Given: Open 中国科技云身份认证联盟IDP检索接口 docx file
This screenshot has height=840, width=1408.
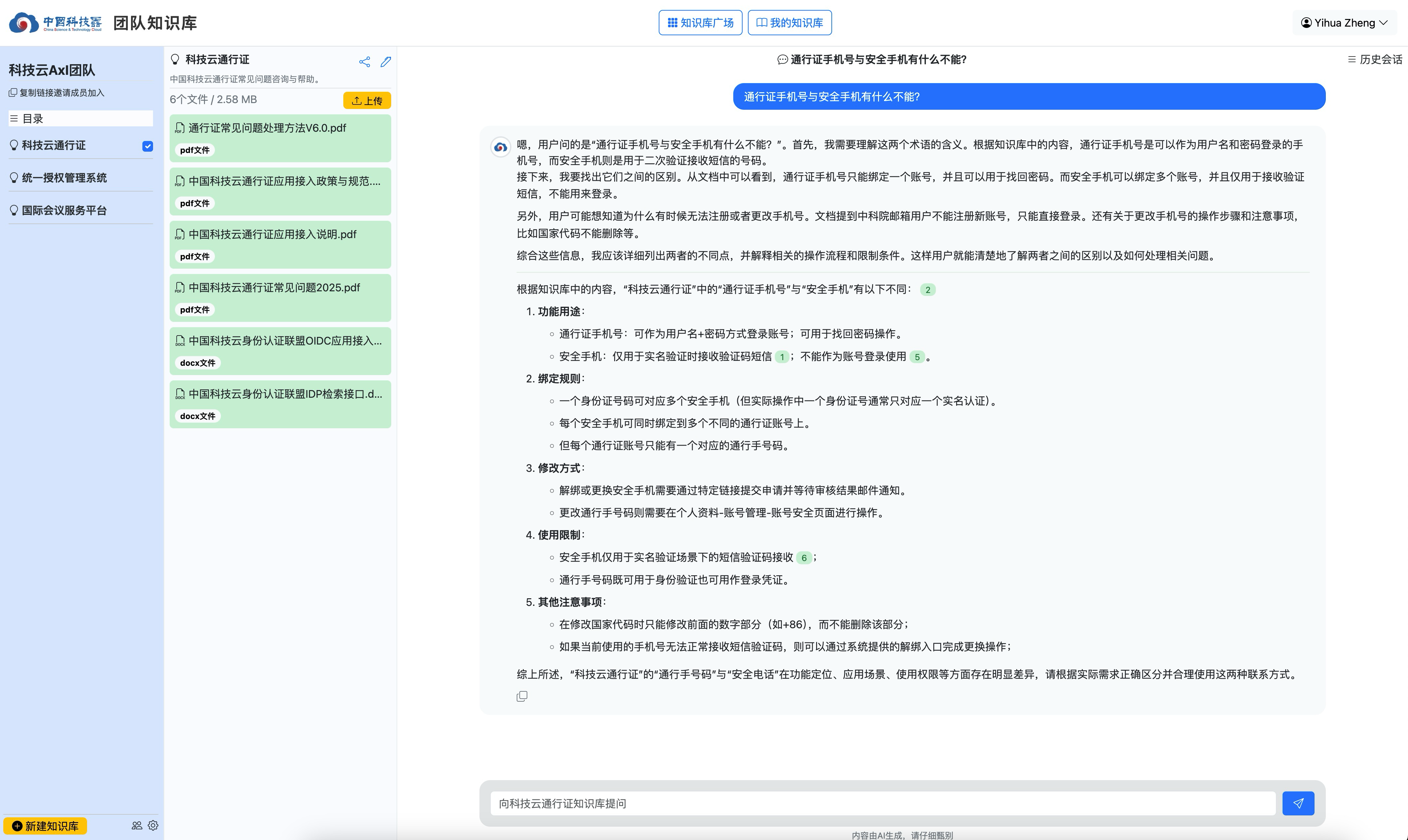Looking at the screenshot, I should (280, 404).
